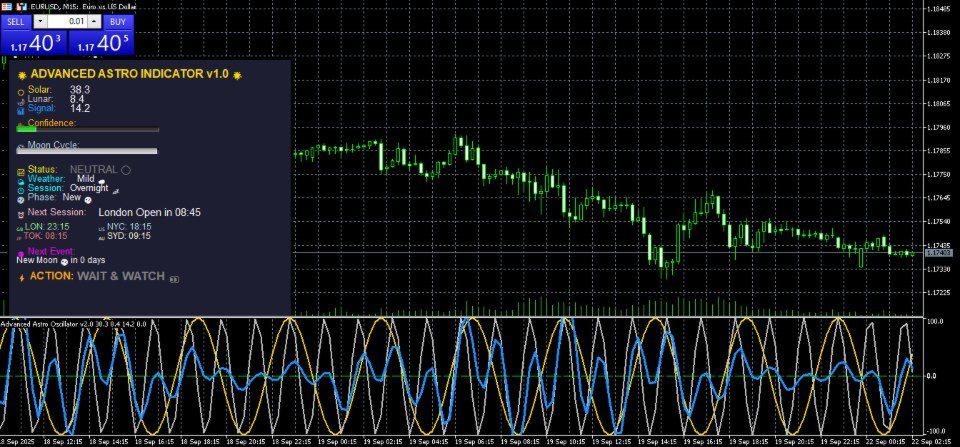Click the 1.18170 price scale label
The image size is (960, 447).
coord(939,80)
